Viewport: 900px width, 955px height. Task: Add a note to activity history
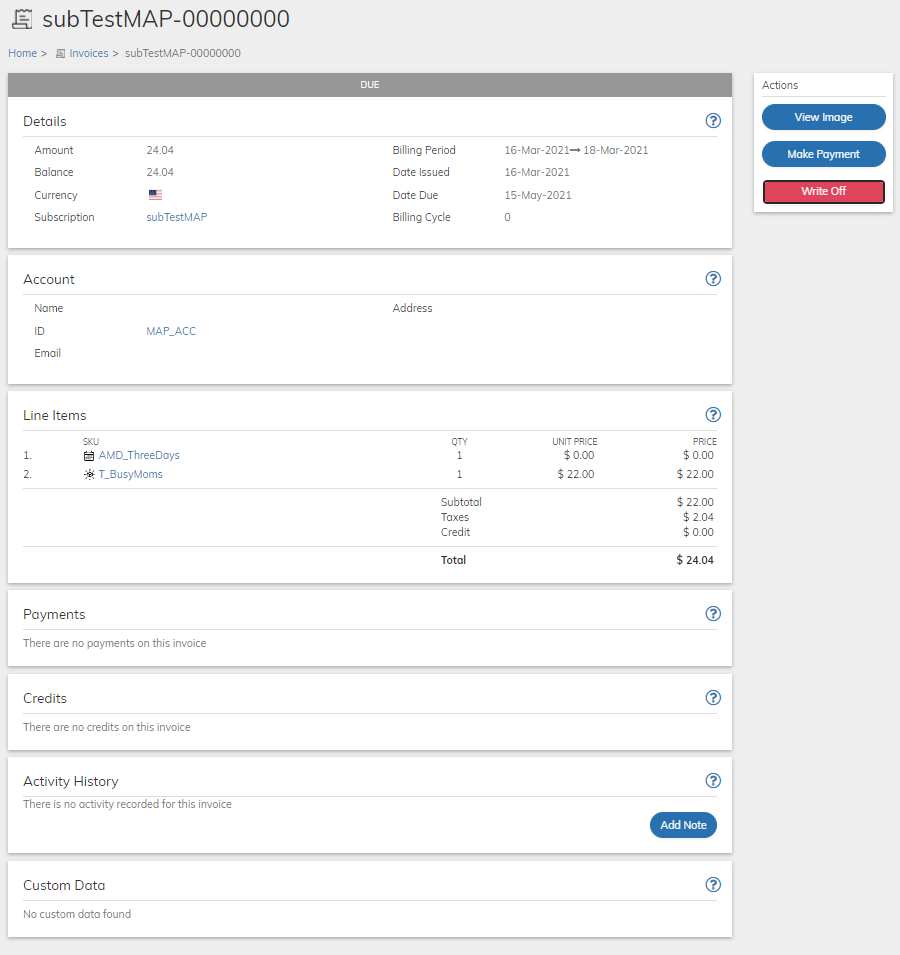683,825
